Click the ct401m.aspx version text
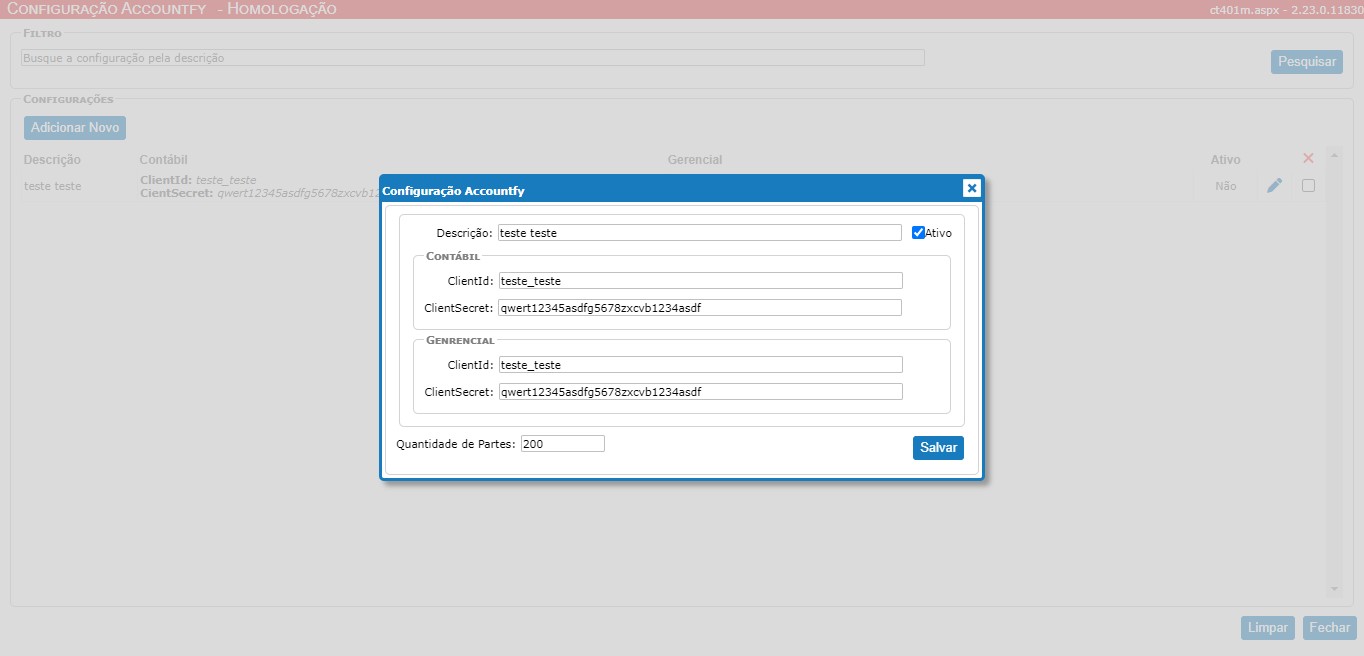This screenshot has width=1364, height=656. pos(1285,10)
